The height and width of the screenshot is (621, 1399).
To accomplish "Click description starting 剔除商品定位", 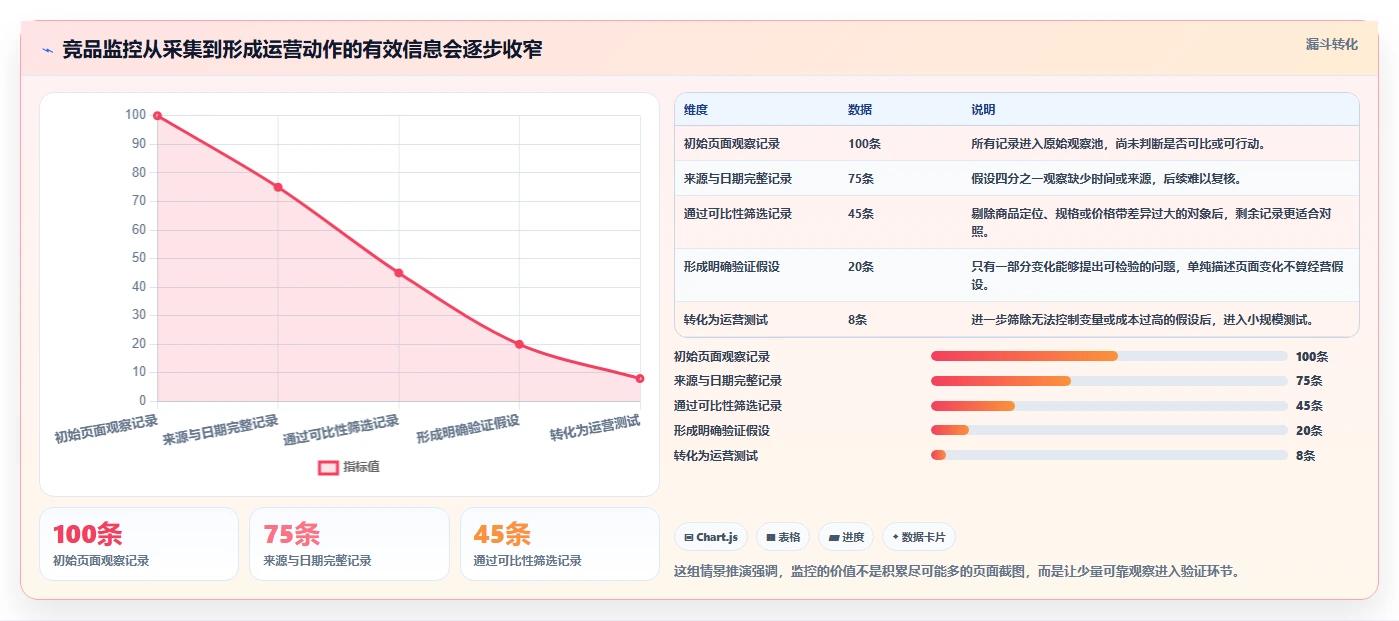I will click(x=1151, y=222).
